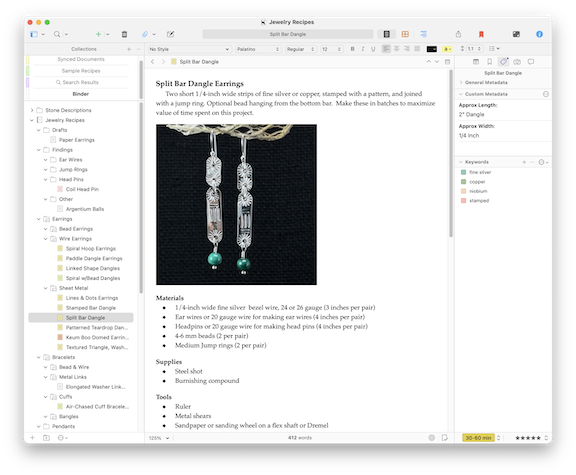Jump to previous document with up arrow
The width and height of the screenshot is (576, 475).
[429, 62]
